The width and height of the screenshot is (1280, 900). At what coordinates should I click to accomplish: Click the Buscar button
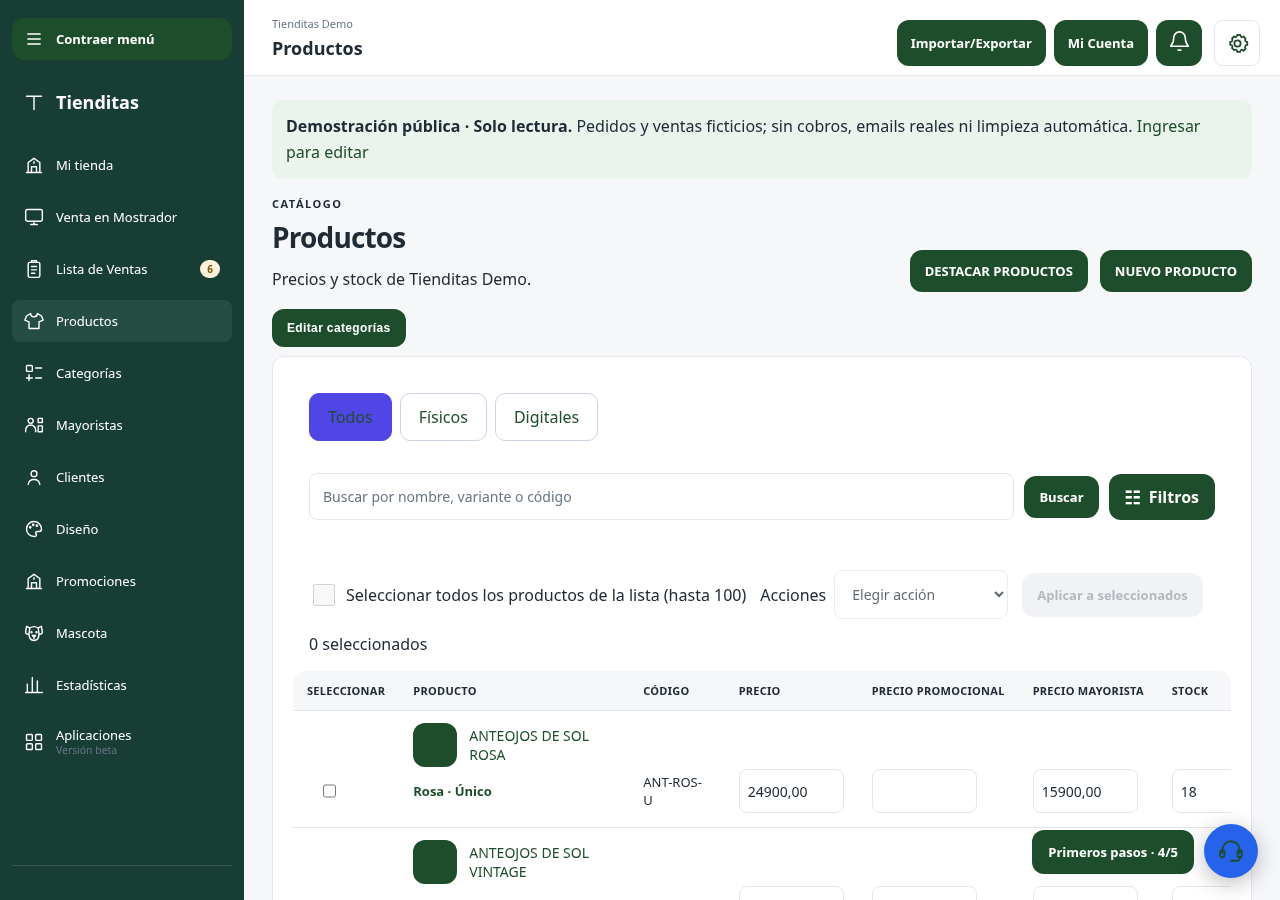tap(1061, 497)
